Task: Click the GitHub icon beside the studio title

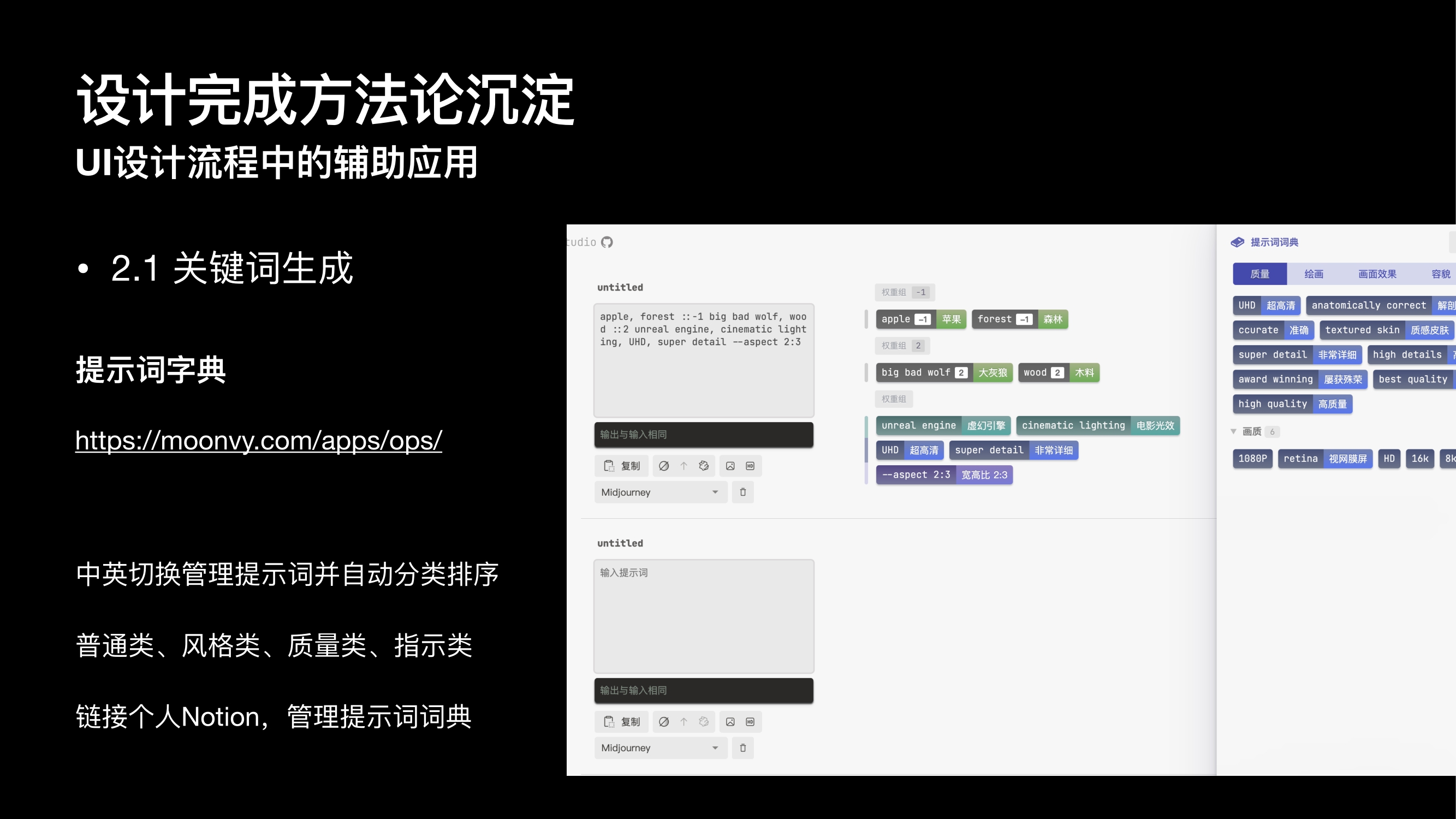Action: [x=607, y=242]
